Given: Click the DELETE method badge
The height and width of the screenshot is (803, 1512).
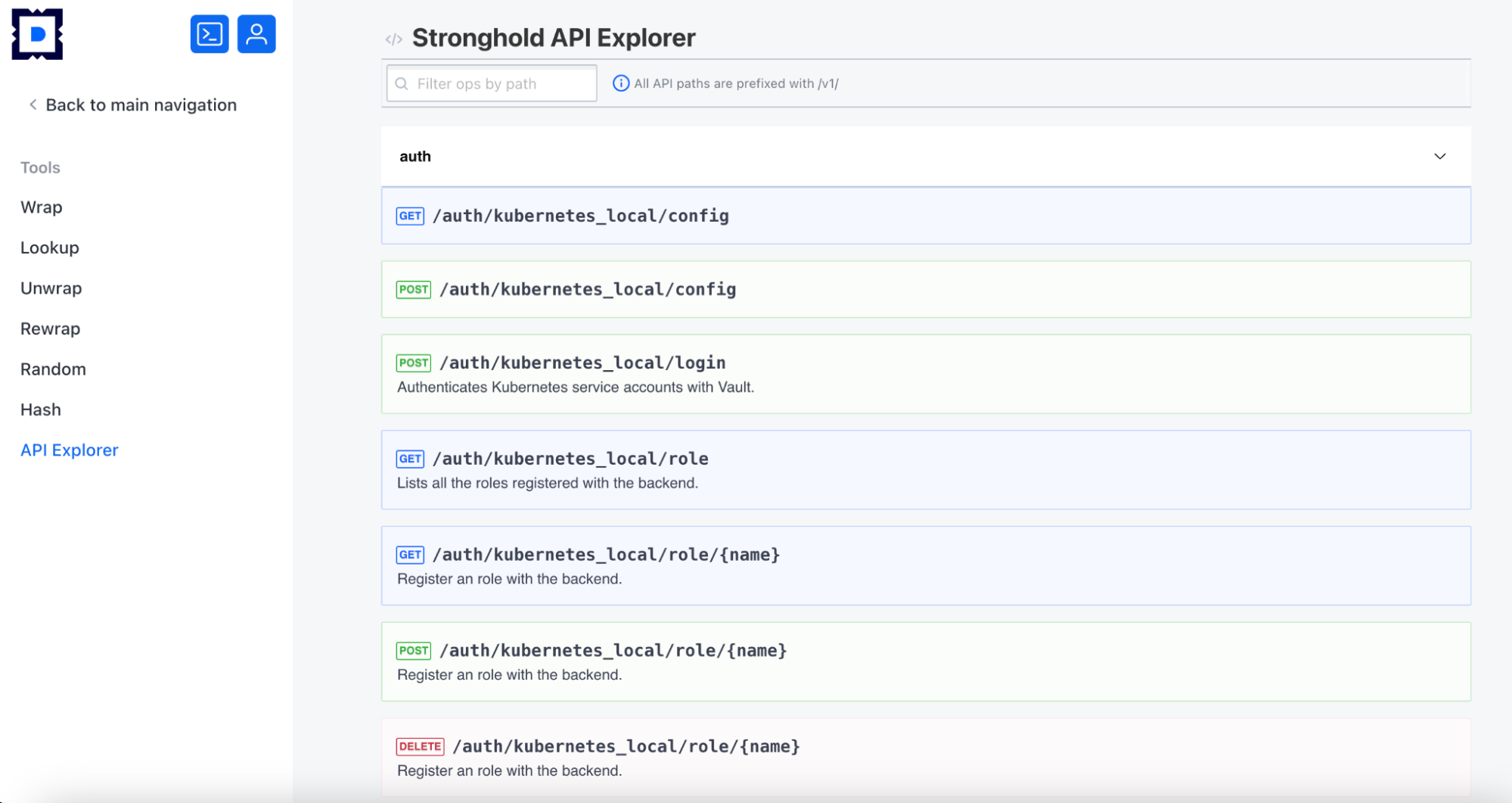Looking at the screenshot, I should click(x=420, y=746).
